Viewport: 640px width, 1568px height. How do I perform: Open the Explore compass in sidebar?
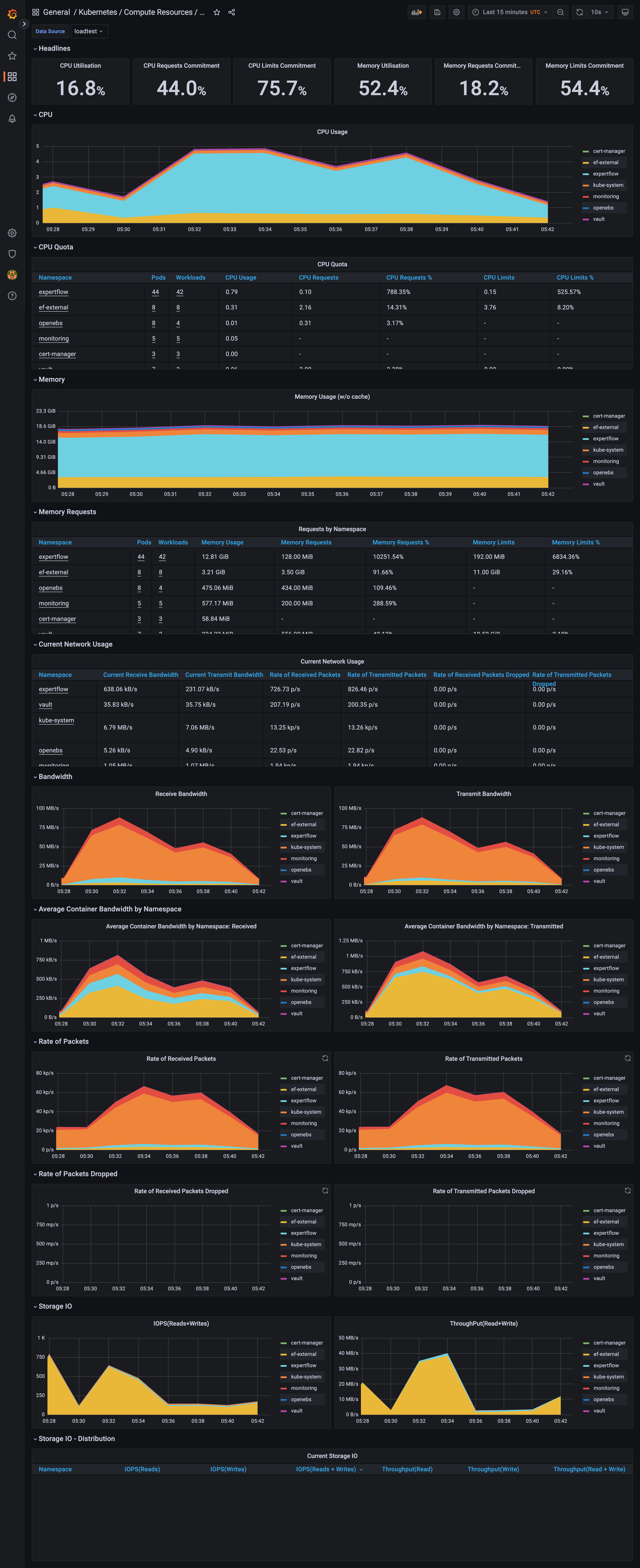pyautogui.click(x=12, y=97)
